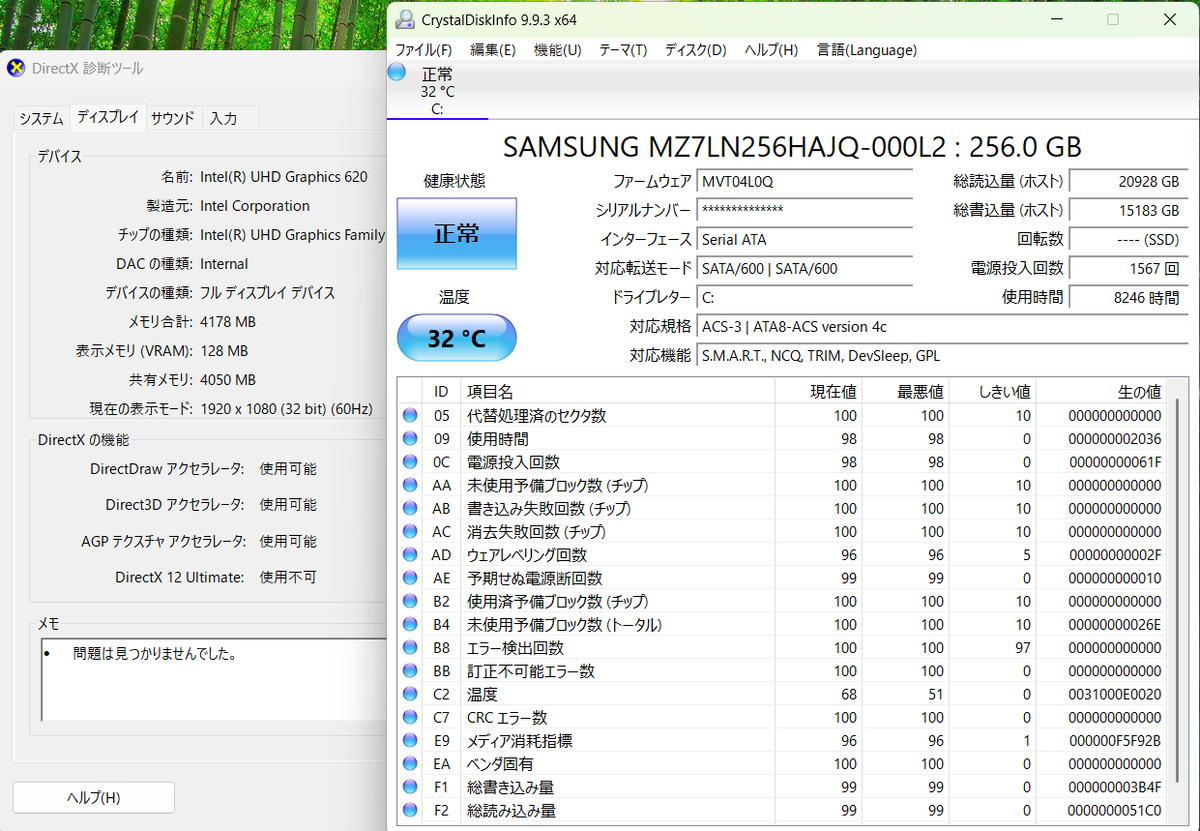Click the blue 正常 health status button
1200x831 pixels.
(x=457, y=233)
